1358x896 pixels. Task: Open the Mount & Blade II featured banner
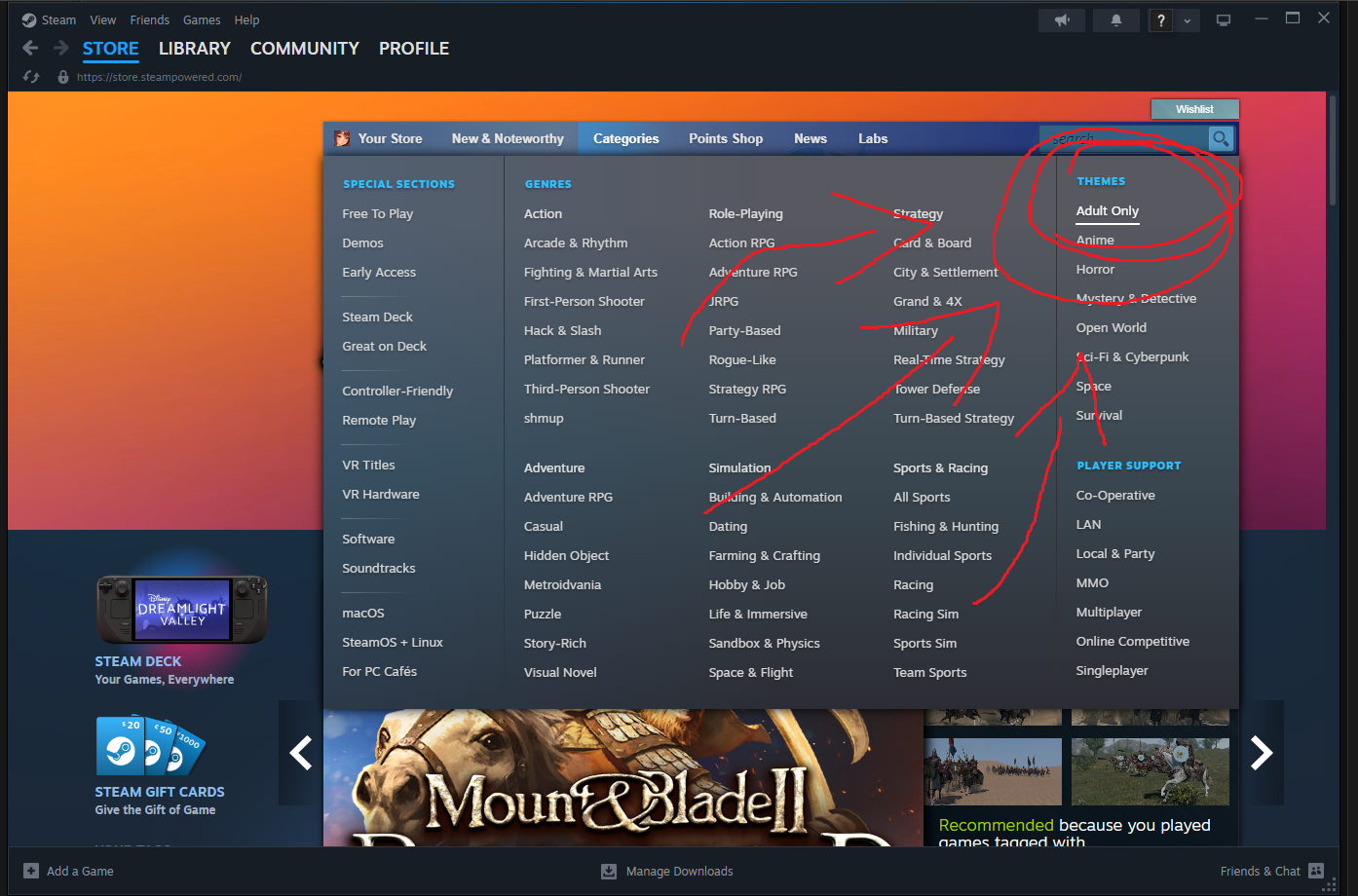(x=623, y=777)
